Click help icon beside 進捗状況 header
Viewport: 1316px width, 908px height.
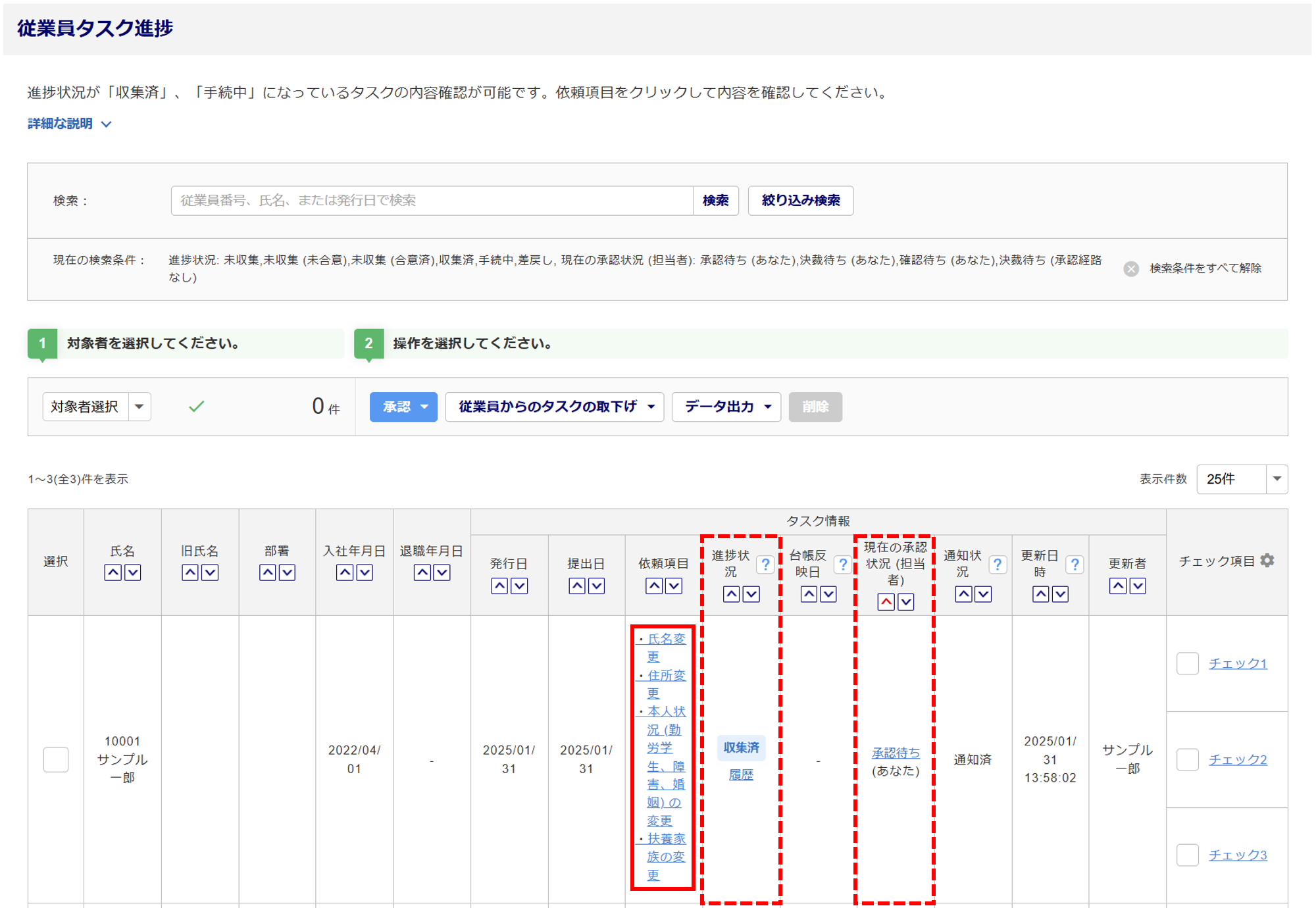pos(765,565)
